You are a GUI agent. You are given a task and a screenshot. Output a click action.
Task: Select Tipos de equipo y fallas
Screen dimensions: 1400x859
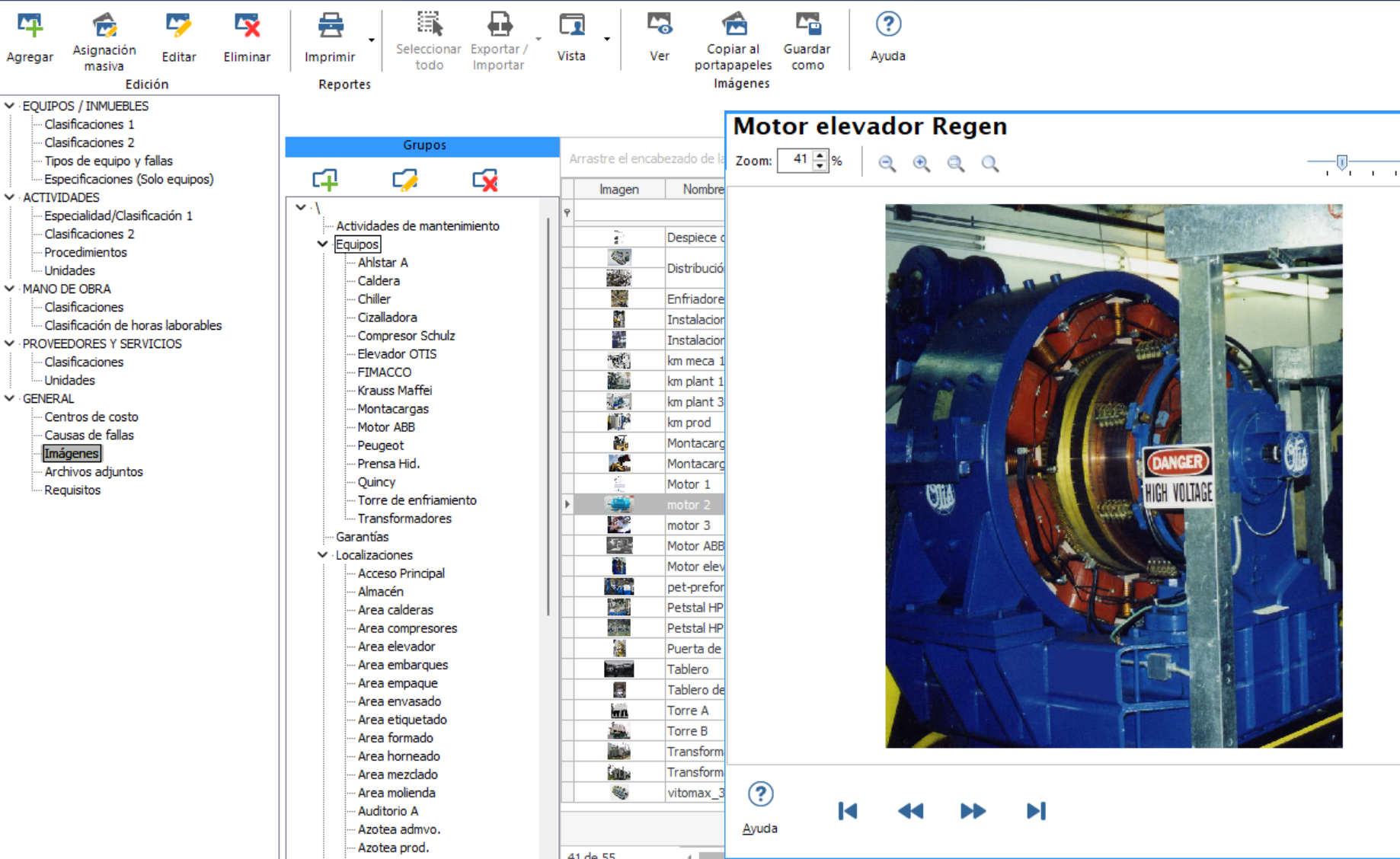(108, 161)
